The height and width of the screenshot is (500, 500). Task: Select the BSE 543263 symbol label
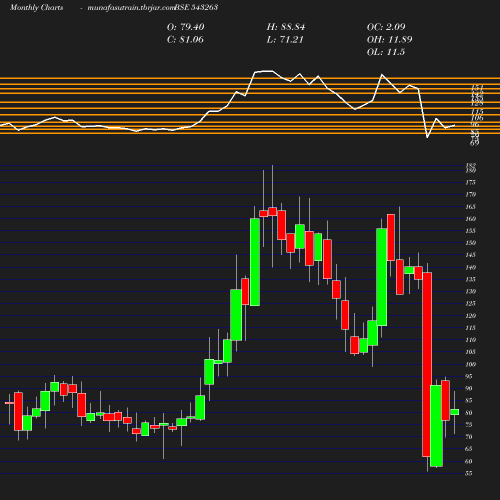tap(196, 7)
